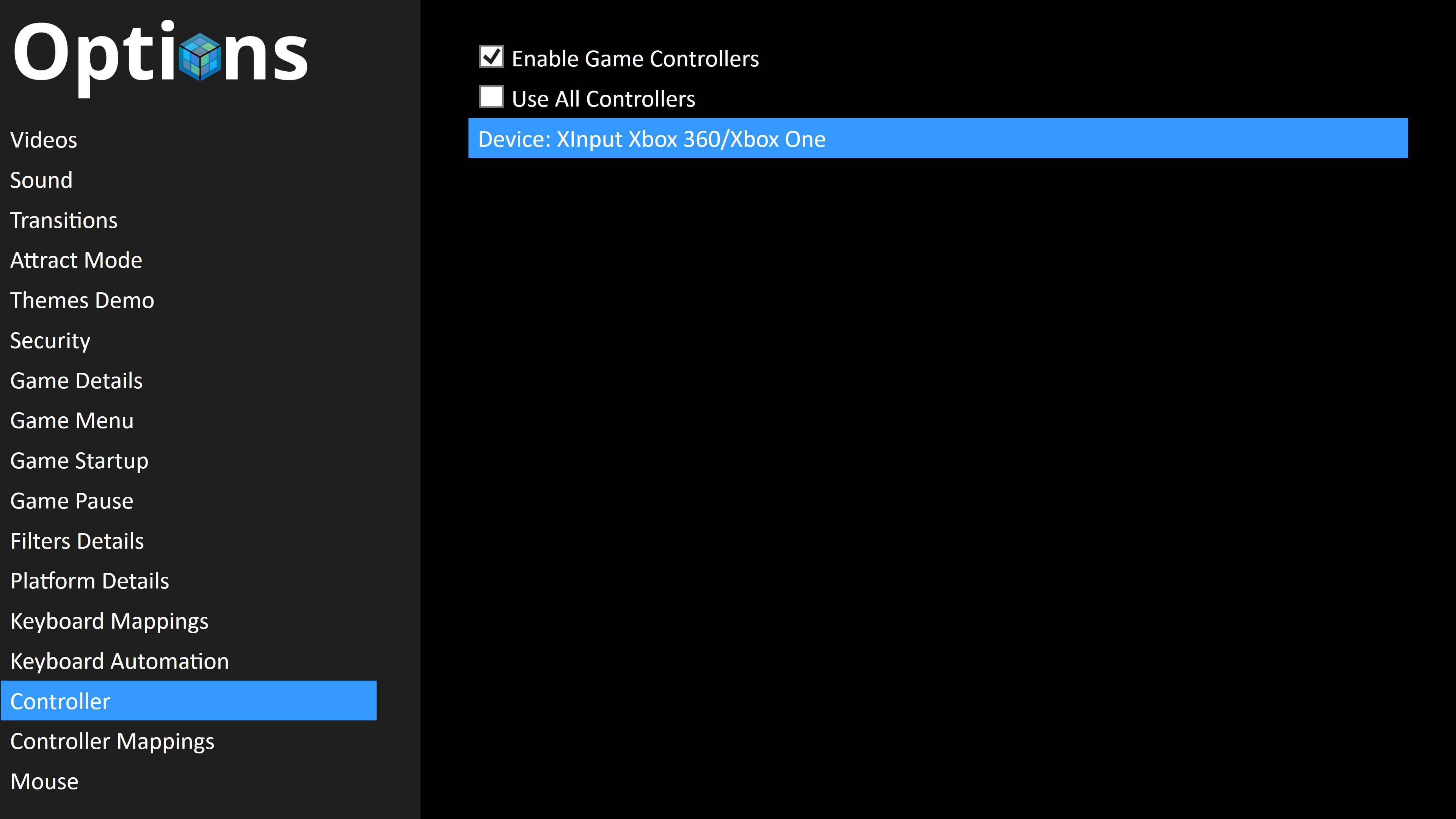Viewport: 1456px width, 819px height.
Task: Open the Device XInput Xbox 360/Xbox One selector
Action: click(x=938, y=138)
